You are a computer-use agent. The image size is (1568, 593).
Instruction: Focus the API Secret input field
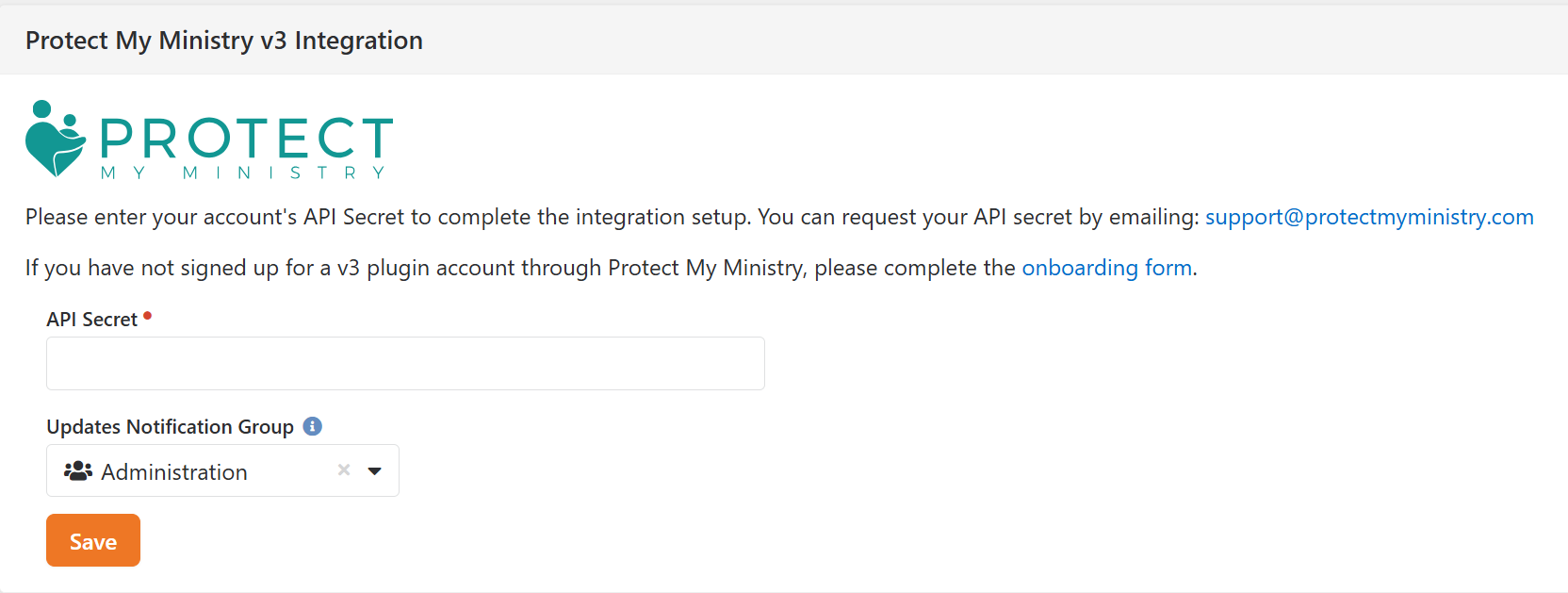[405, 363]
